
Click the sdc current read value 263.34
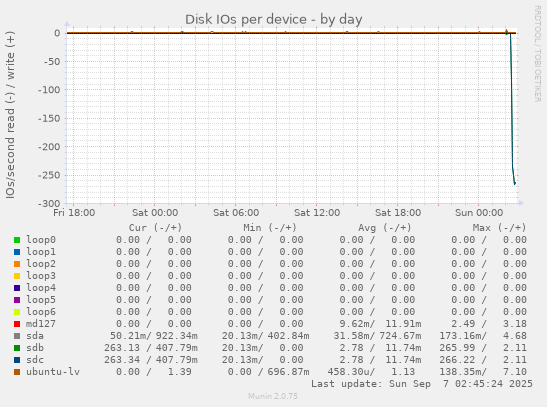[x=122, y=360]
